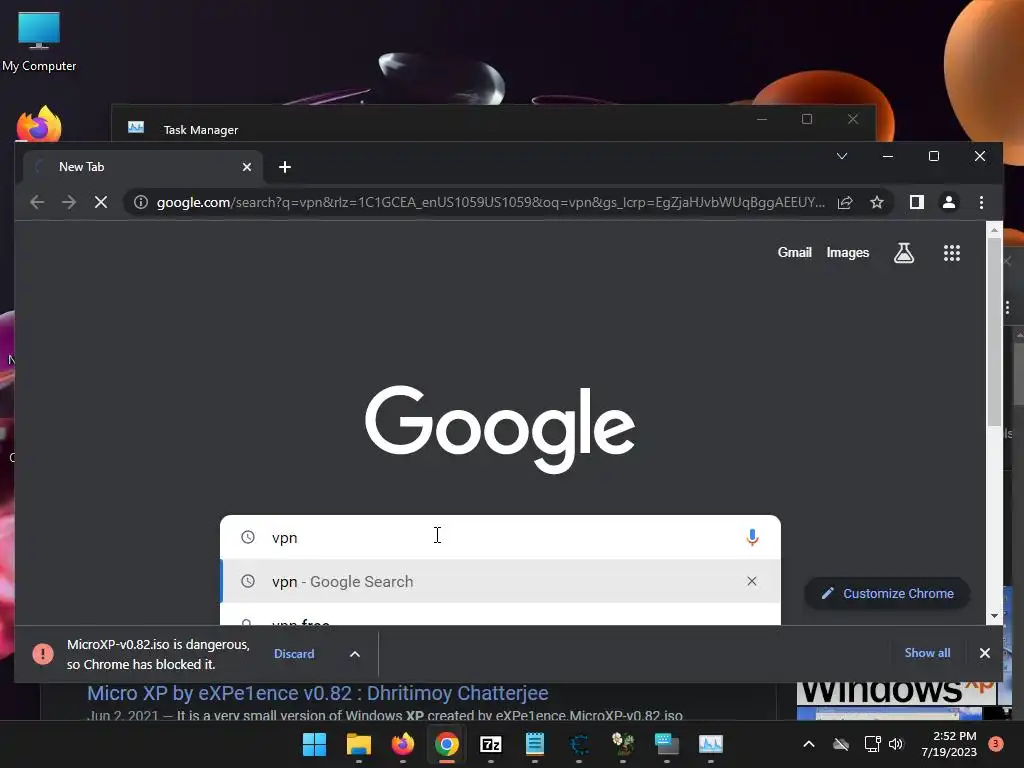Show hidden system tray icons

point(808,744)
